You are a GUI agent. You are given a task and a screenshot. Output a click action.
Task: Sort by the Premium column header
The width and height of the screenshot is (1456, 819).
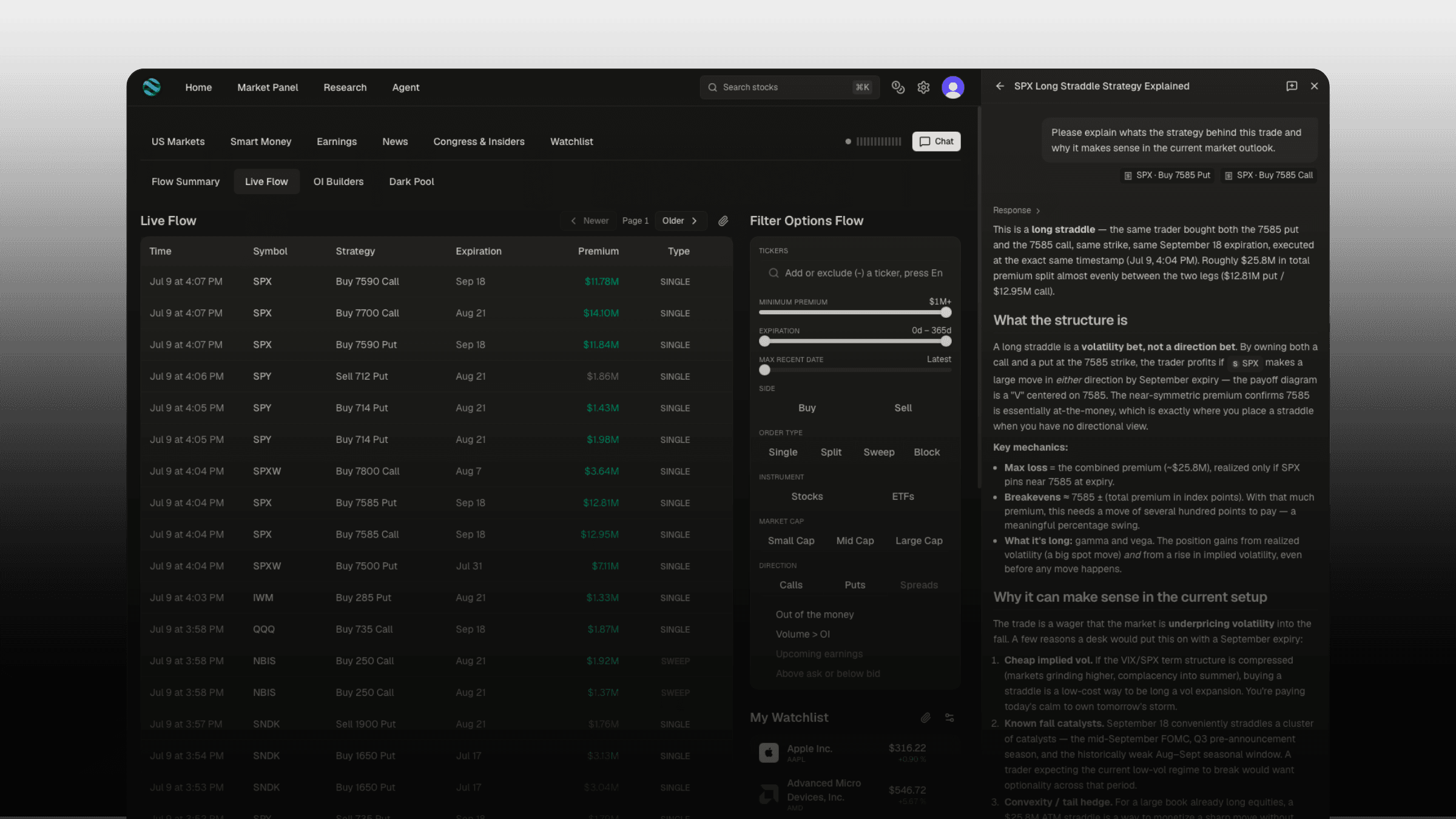pyautogui.click(x=598, y=251)
